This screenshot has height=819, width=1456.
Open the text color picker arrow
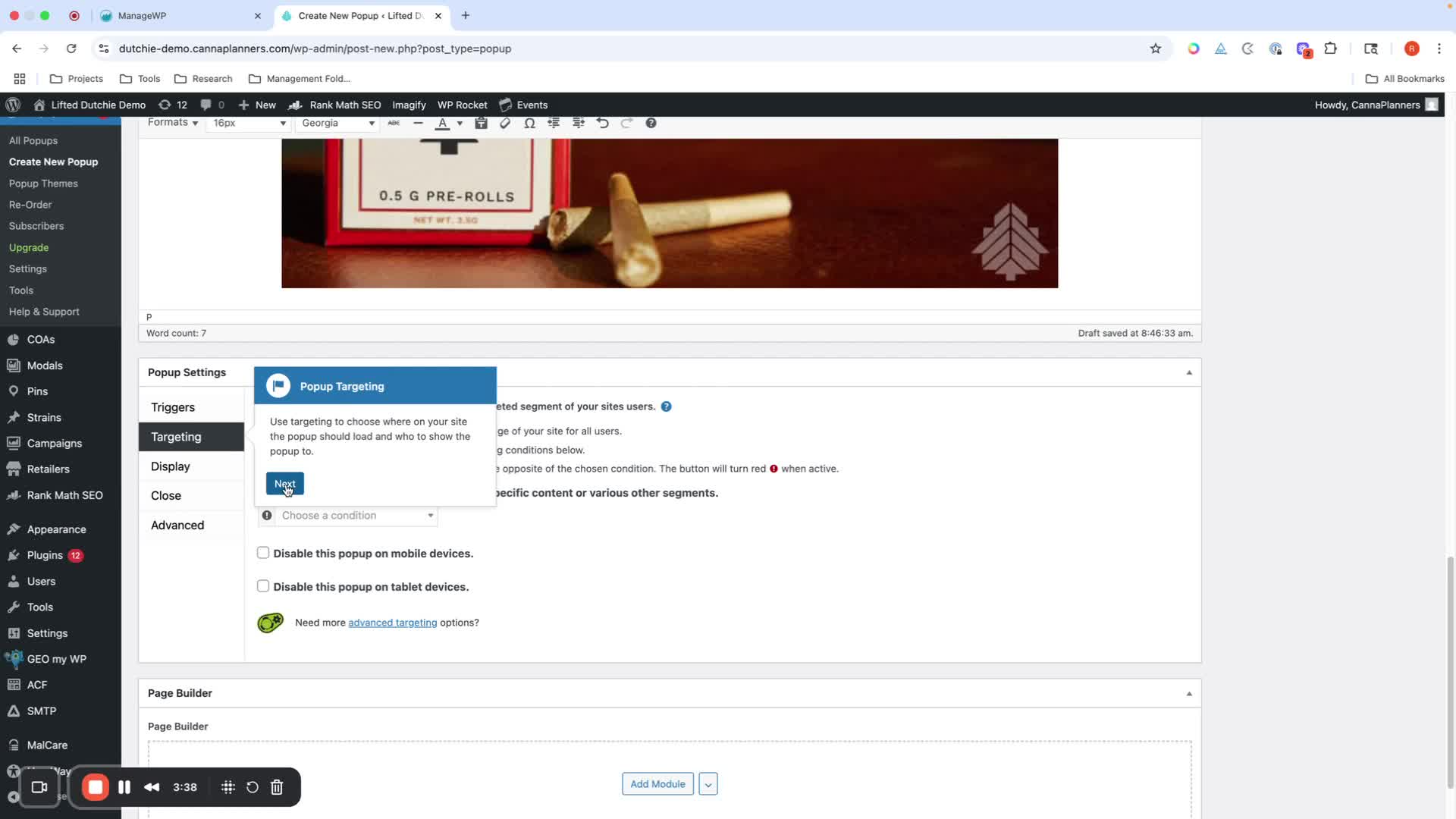(460, 124)
